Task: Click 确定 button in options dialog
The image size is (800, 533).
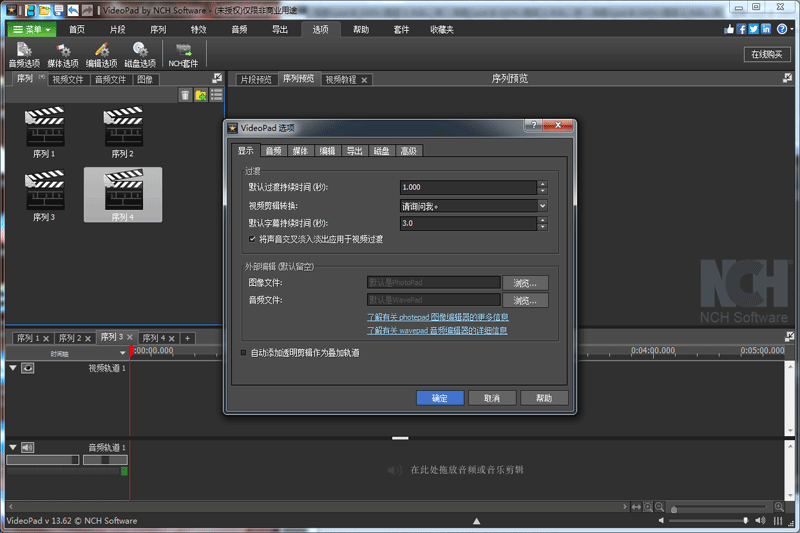Action: [x=440, y=398]
